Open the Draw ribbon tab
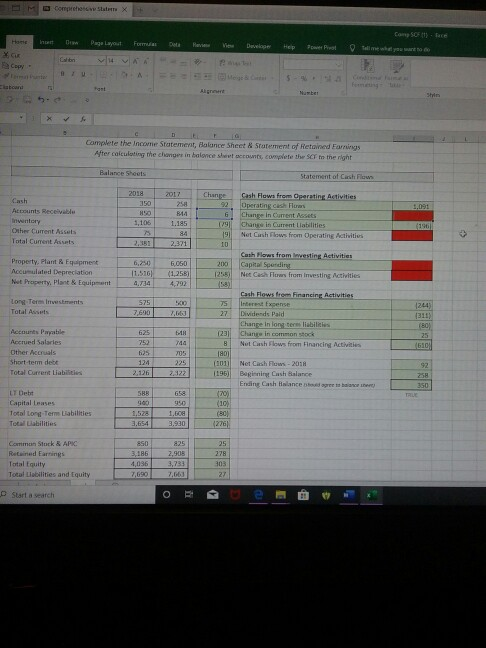The width and height of the screenshot is (486, 648). pos(72,43)
